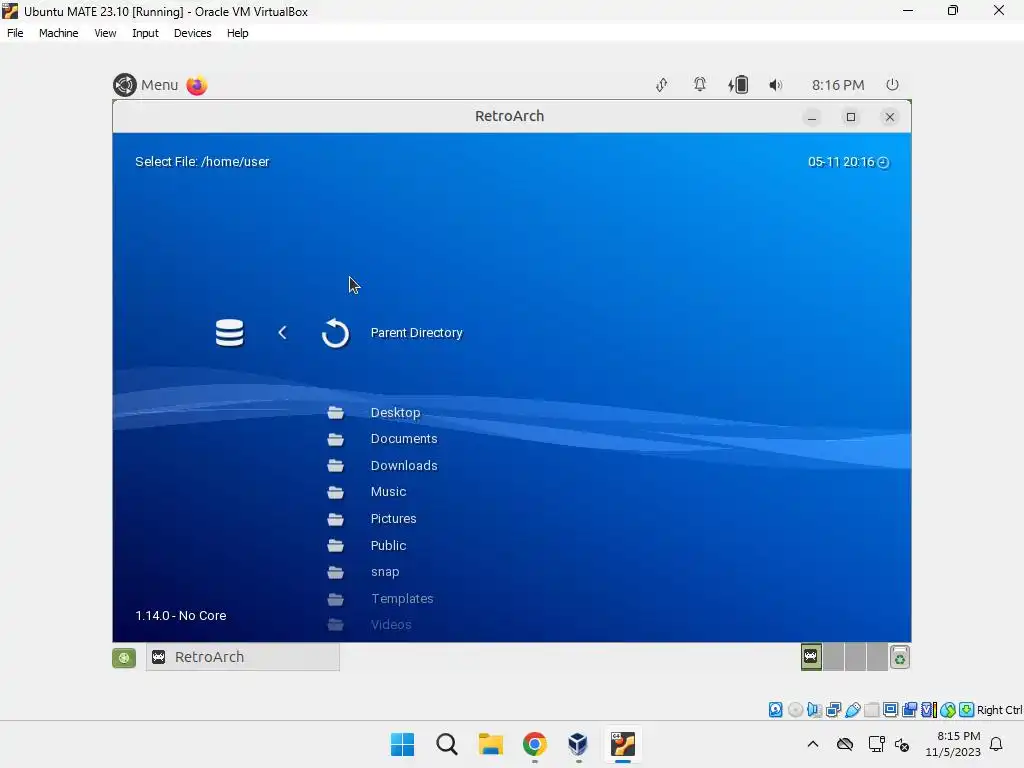Image resolution: width=1024 pixels, height=768 pixels.
Task: Open Windows notification bell
Action: pos(997,744)
